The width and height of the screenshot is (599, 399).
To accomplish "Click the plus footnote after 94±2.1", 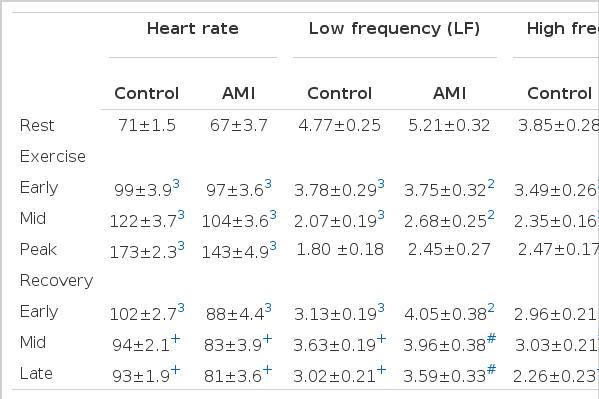I will 175,339.
